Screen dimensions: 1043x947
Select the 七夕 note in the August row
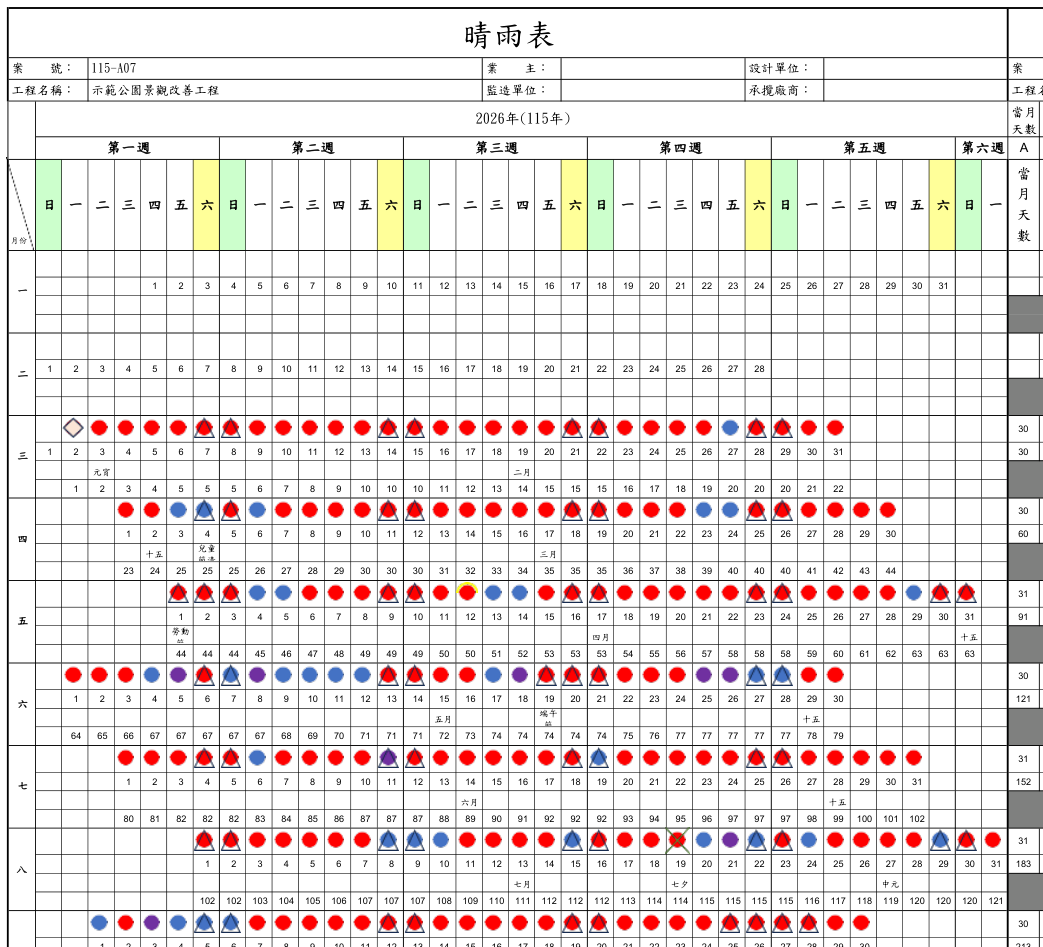point(680,884)
